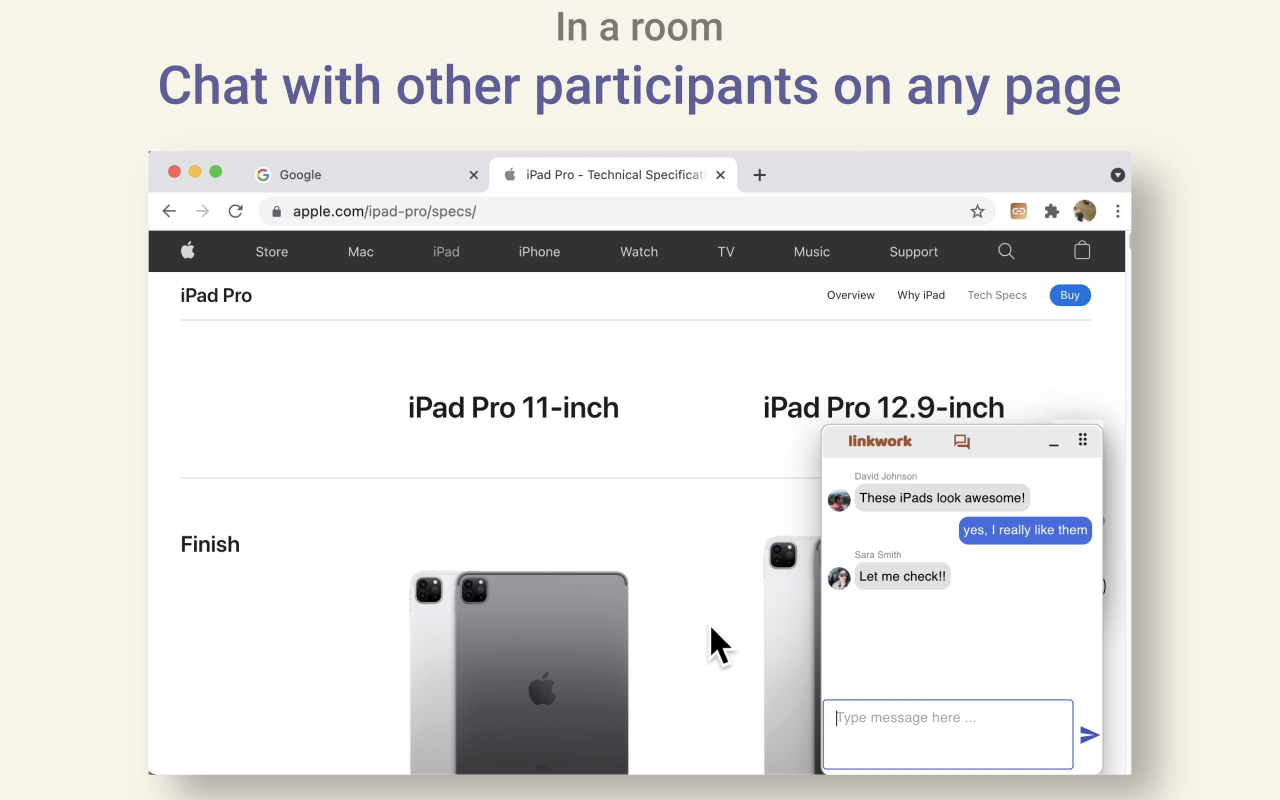1280x800 pixels.
Task: Open Music in Apple navigation
Action: (x=812, y=252)
